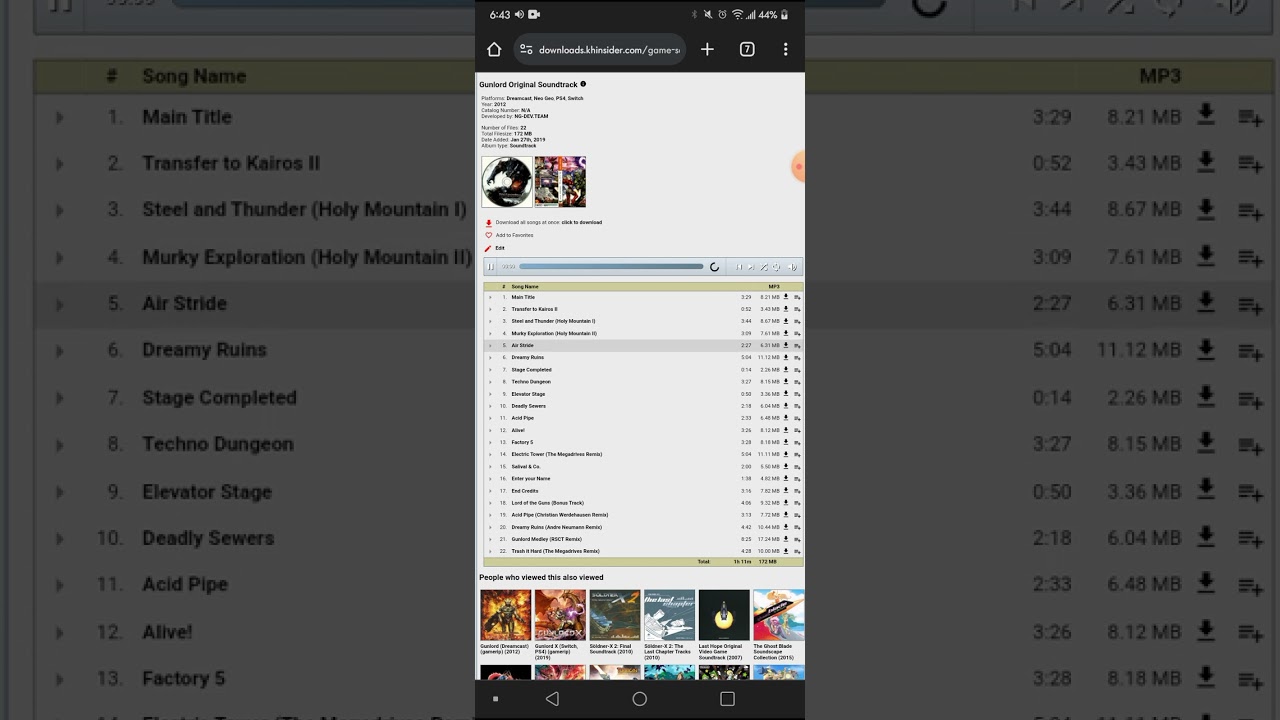Open Gunlord X (Switch, PS4) album
Image resolution: width=1280 pixels, height=720 pixels.
pos(560,615)
